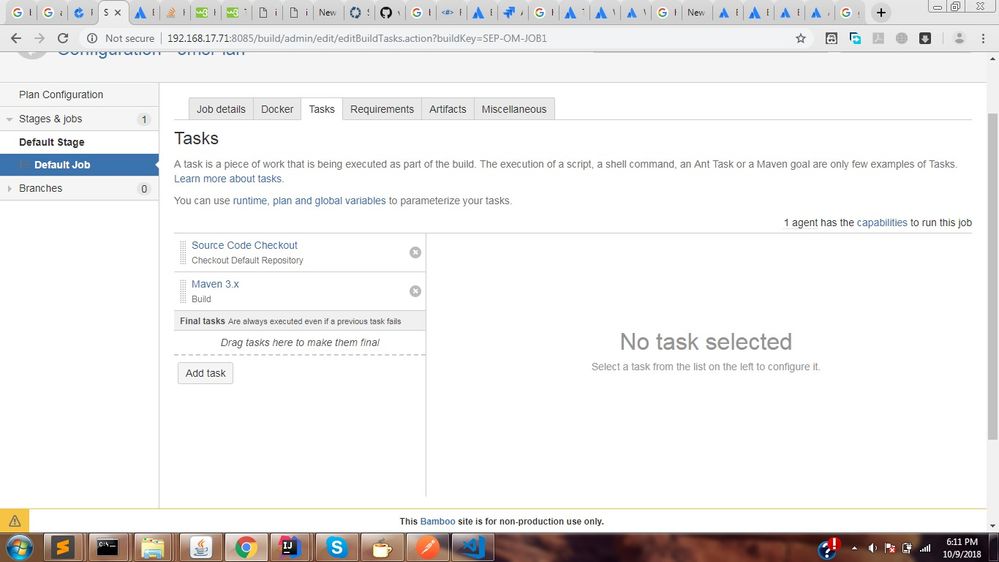This screenshot has width=999, height=562.
Task: Click the volume speaker tray icon
Action: click(x=872, y=548)
